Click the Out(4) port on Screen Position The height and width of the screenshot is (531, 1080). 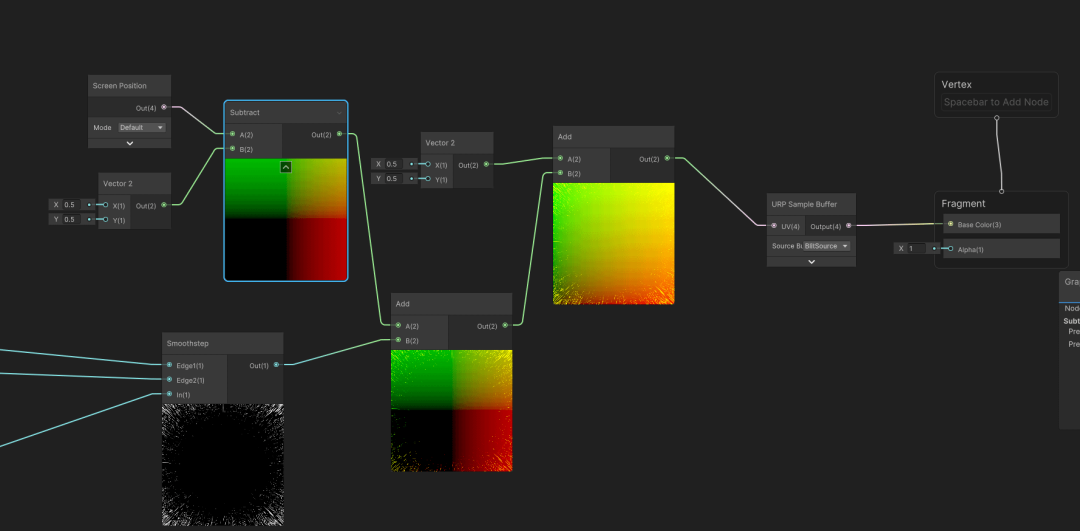click(163, 107)
